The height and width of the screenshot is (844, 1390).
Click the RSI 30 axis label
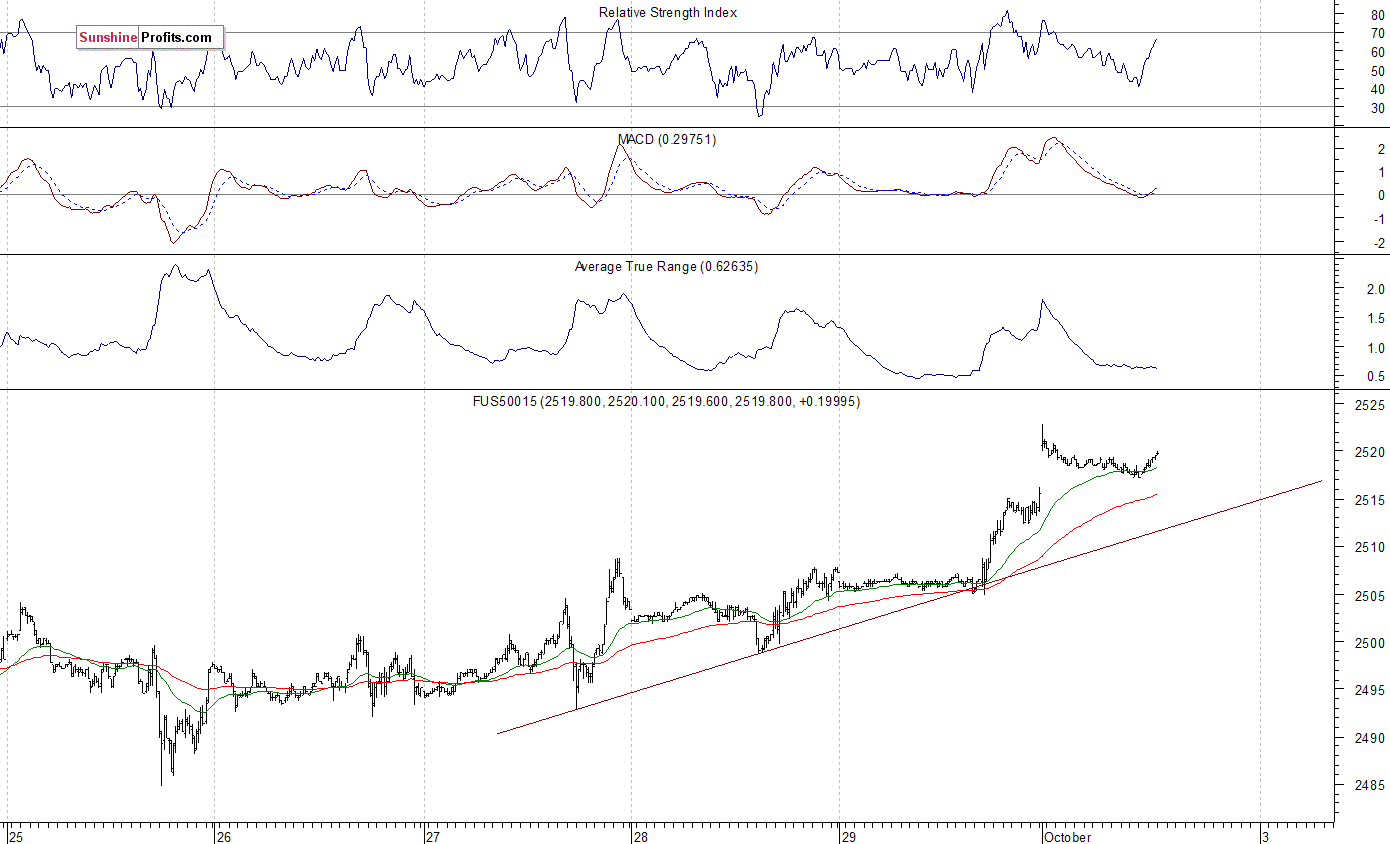pos(1377,108)
